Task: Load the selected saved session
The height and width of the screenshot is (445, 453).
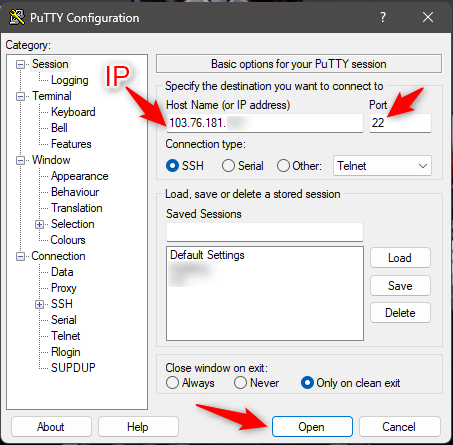Action: click(x=400, y=258)
